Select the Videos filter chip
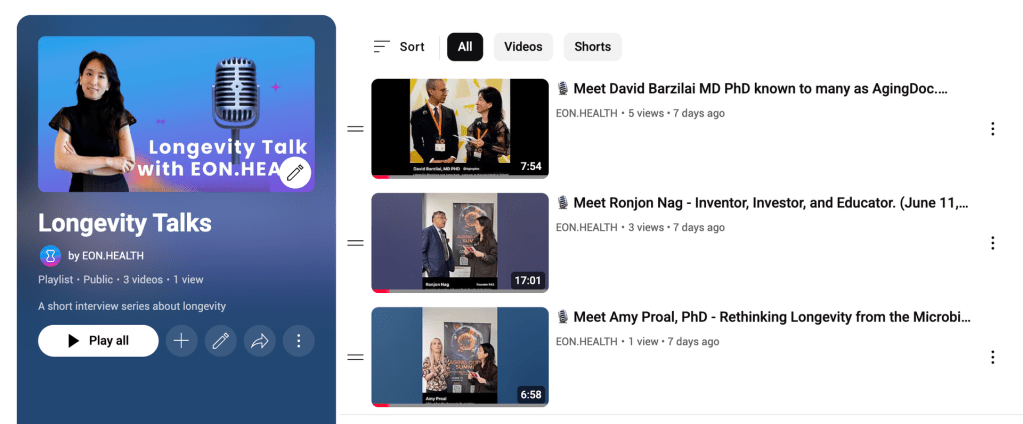1023x424 pixels. point(523,47)
